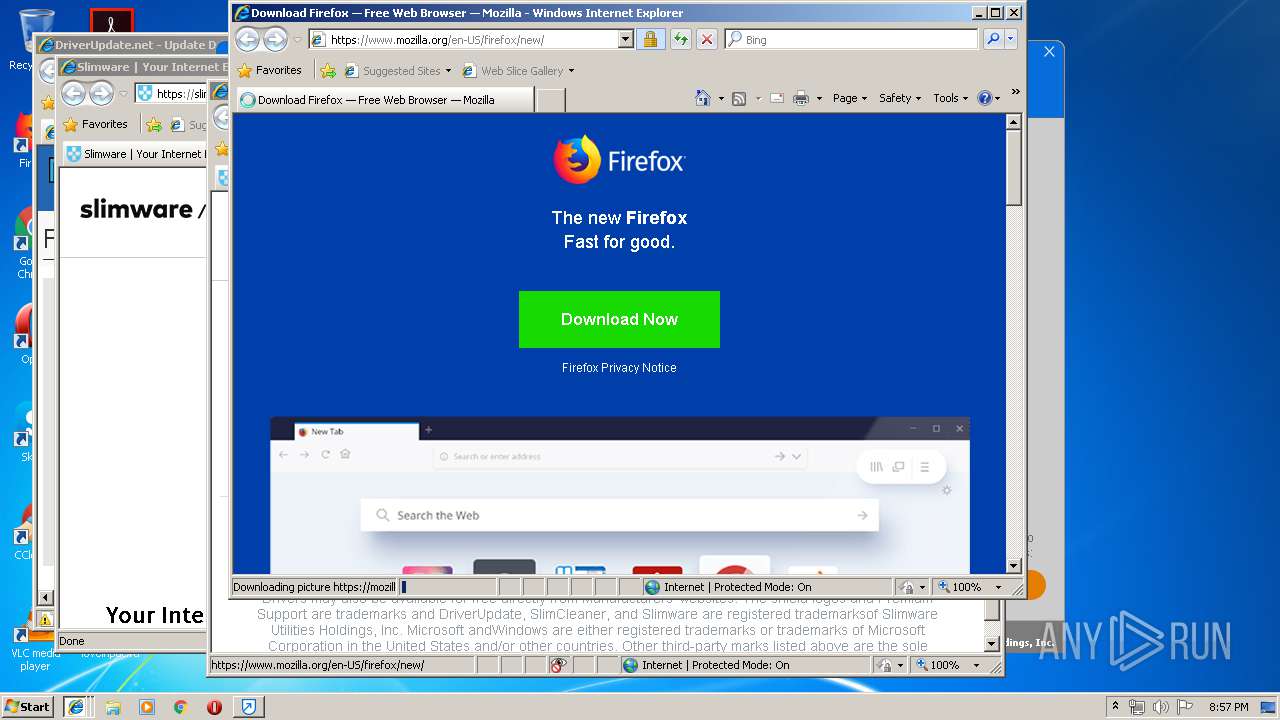Launch Windows Media Player from the taskbar

tap(147, 706)
